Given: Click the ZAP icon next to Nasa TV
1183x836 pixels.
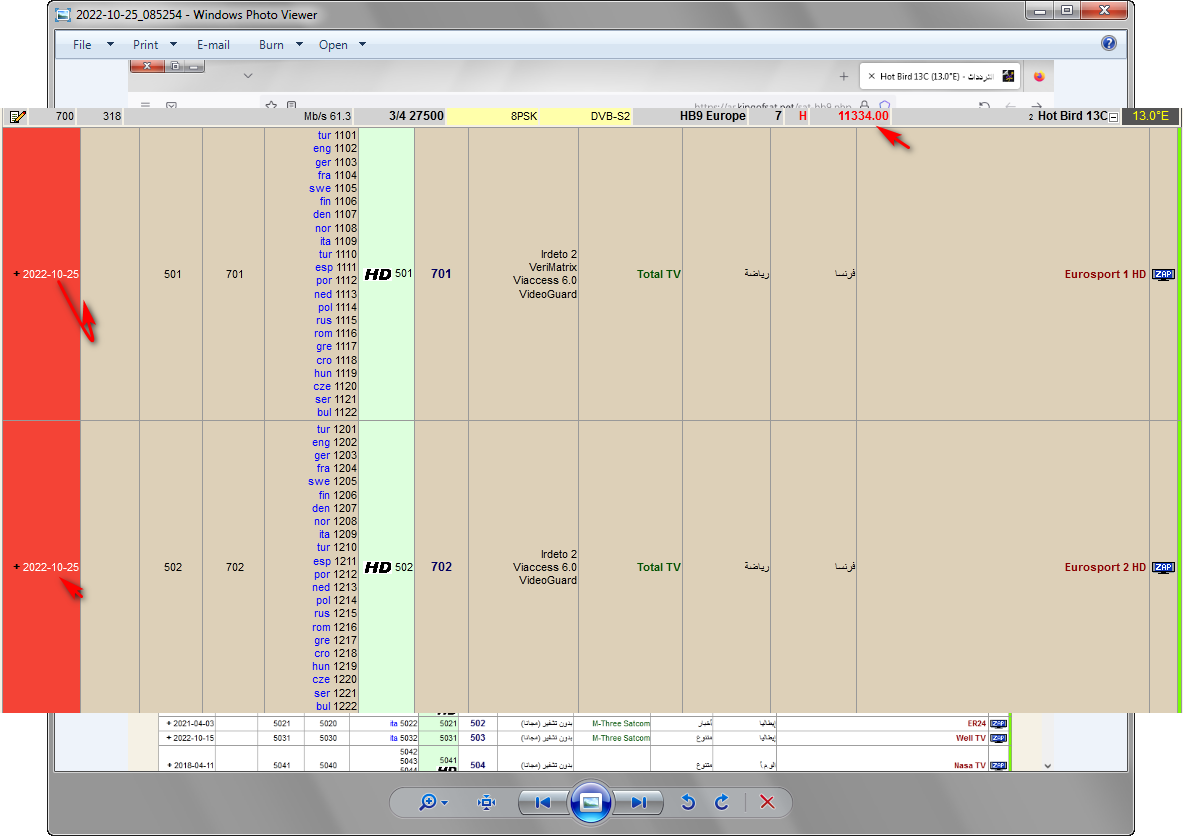Looking at the screenshot, I should pos(998,765).
